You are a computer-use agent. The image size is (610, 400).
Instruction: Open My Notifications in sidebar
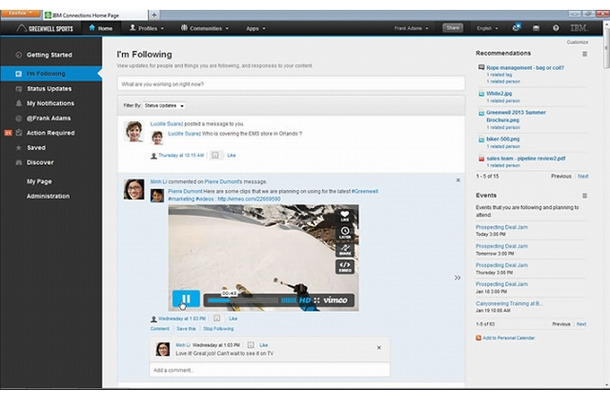pyautogui.click(x=51, y=104)
